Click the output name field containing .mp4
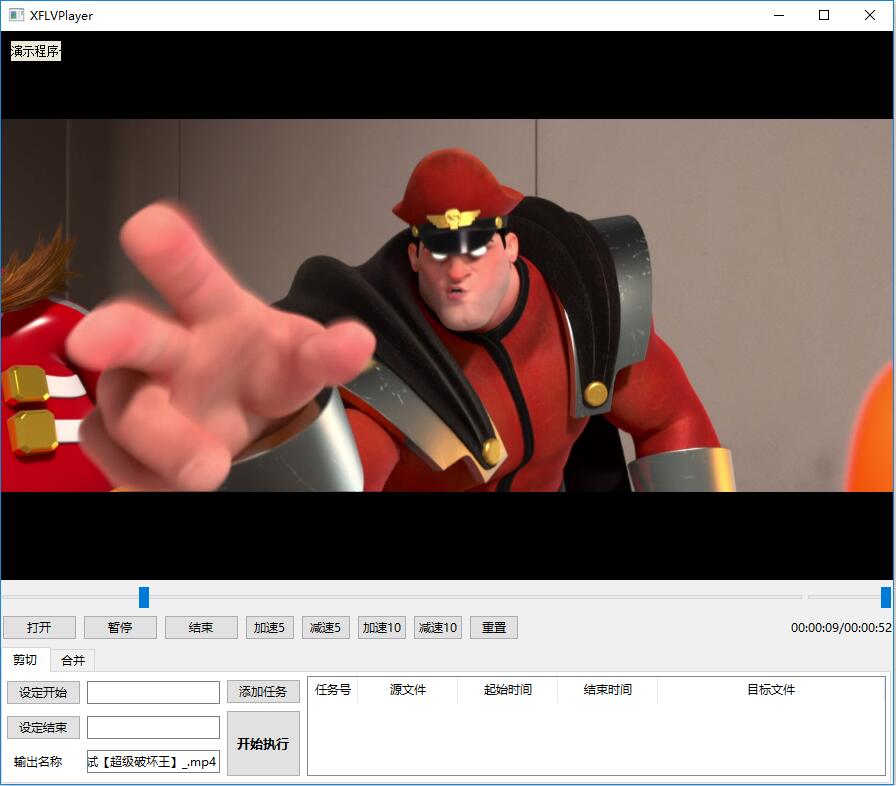 coord(153,762)
